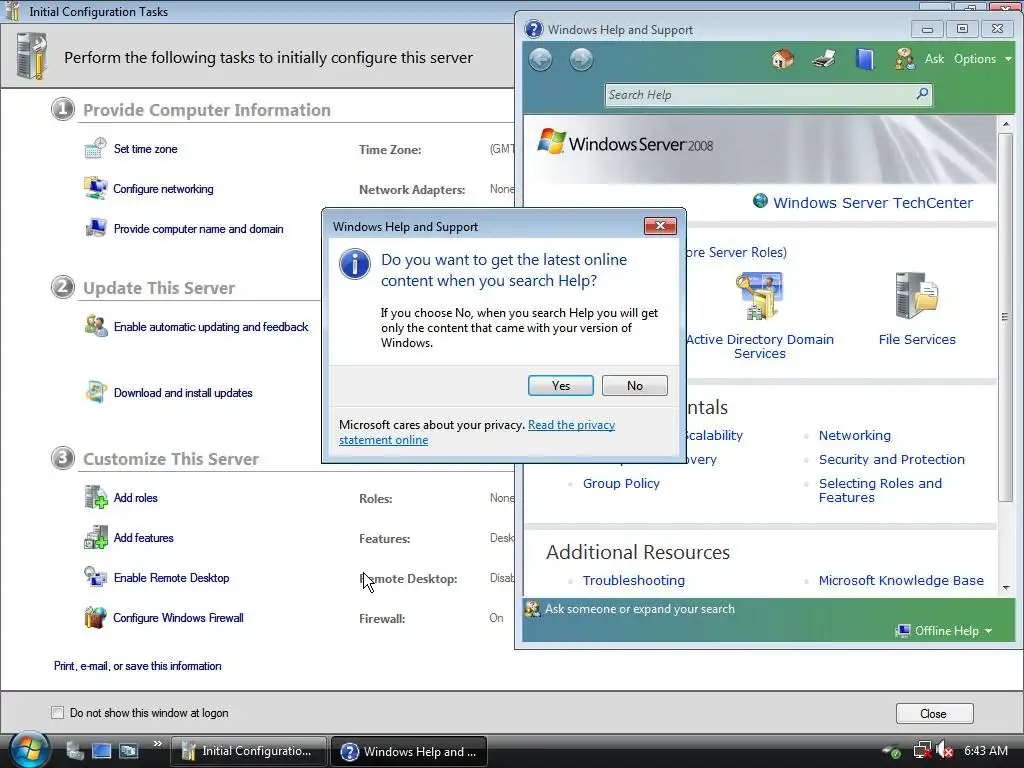This screenshot has width=1024, height=768.
Task: Click the Enable Remote Desktop icon
Action: [x=95, y=577]
